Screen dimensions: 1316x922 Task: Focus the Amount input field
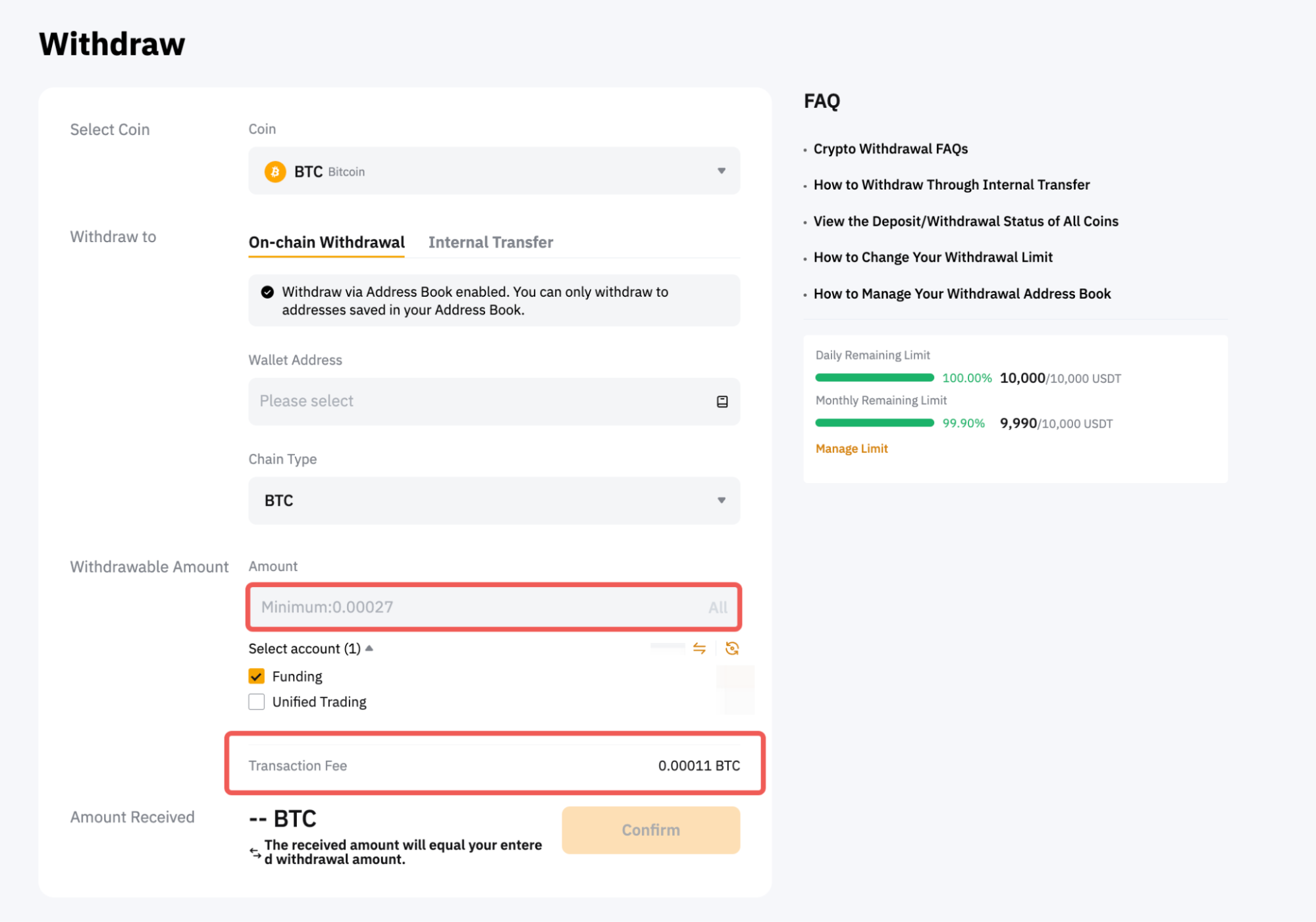tap(474, 607)
